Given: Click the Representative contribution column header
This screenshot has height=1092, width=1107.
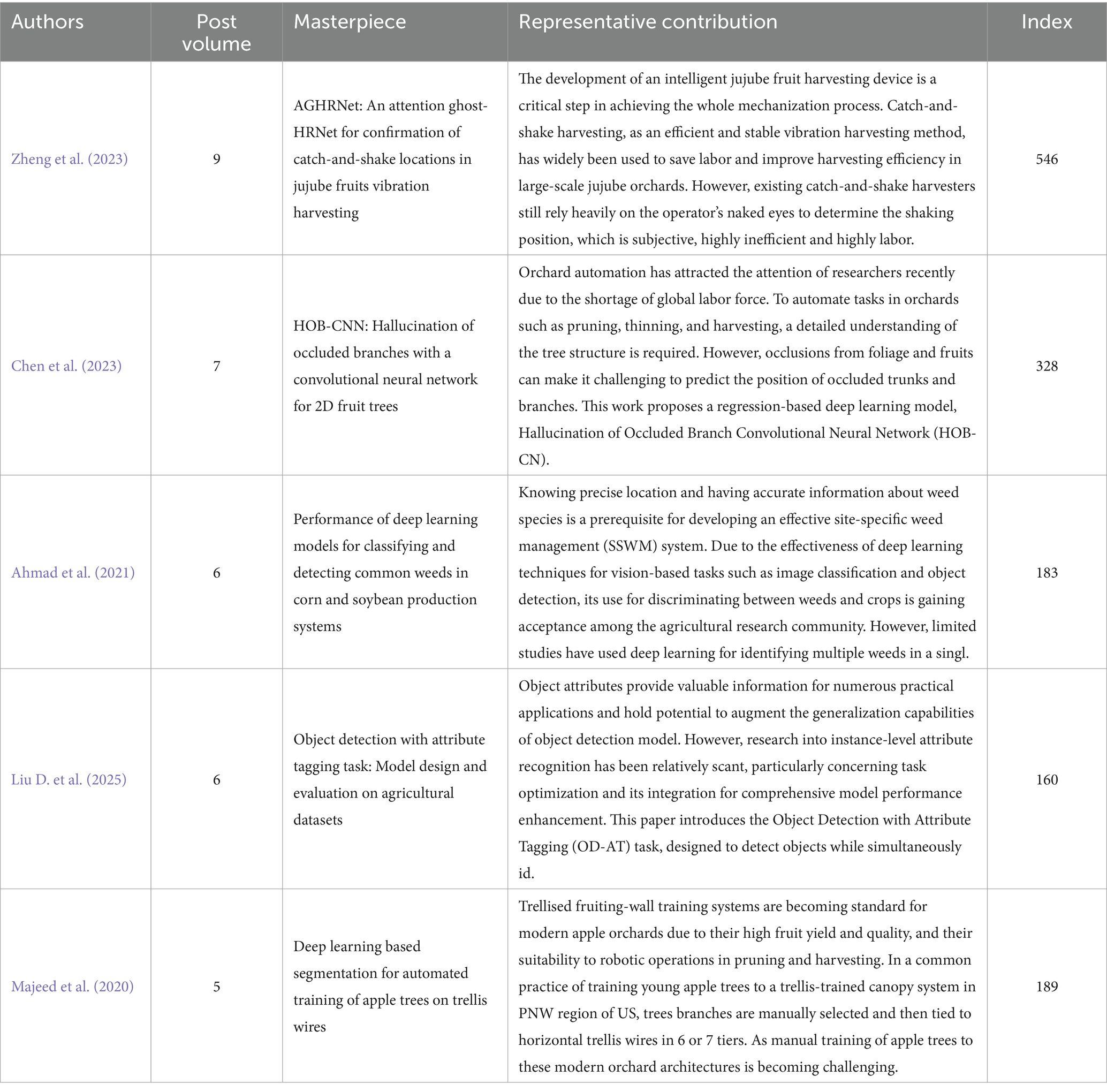Looking at the screenshot, I should [x=648, y=22].
